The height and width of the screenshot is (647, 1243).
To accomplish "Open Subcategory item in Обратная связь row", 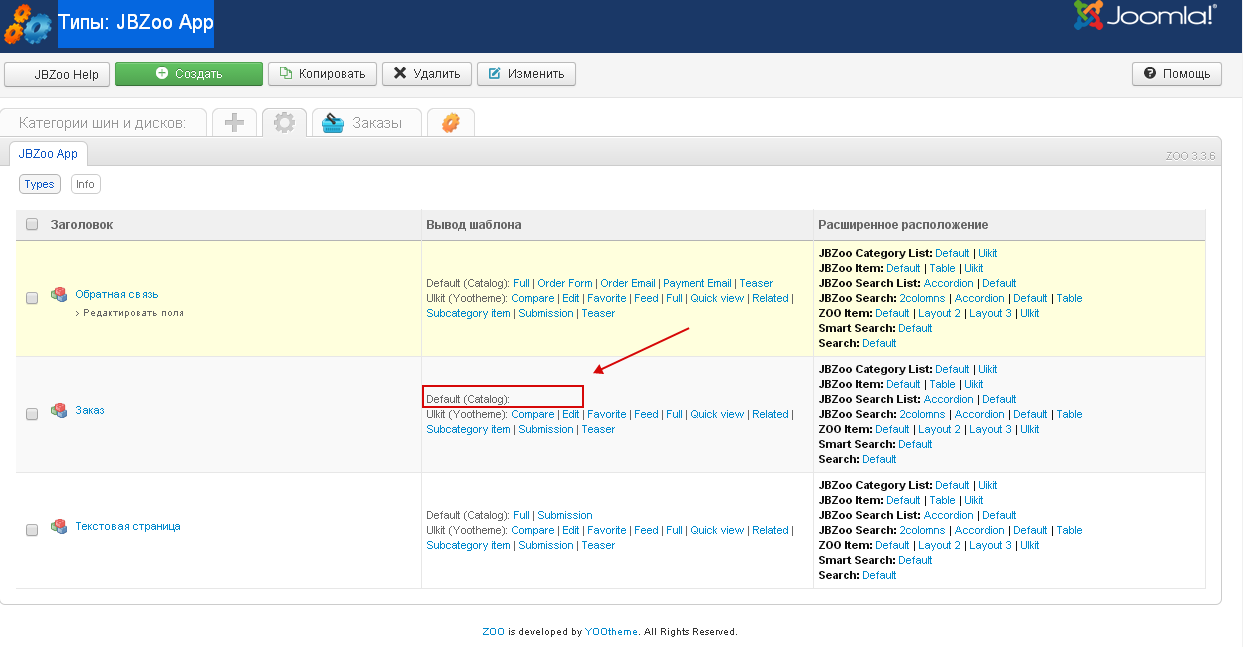I will point(469,313).
